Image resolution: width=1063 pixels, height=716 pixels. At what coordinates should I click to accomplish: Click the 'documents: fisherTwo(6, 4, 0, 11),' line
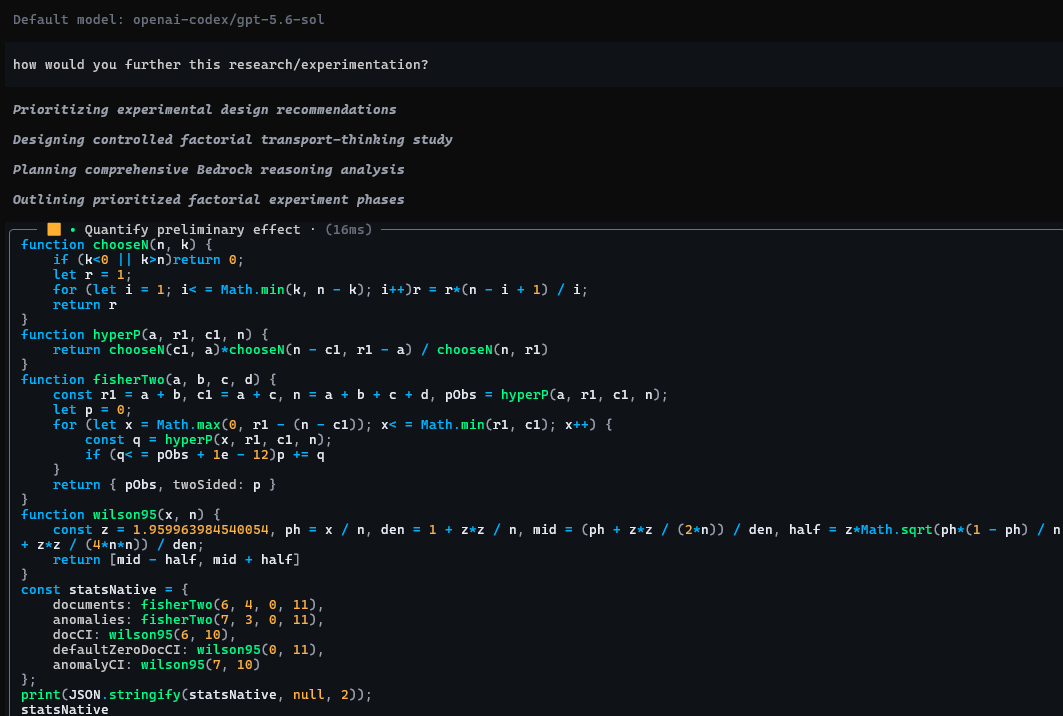(x=188, y=605)
